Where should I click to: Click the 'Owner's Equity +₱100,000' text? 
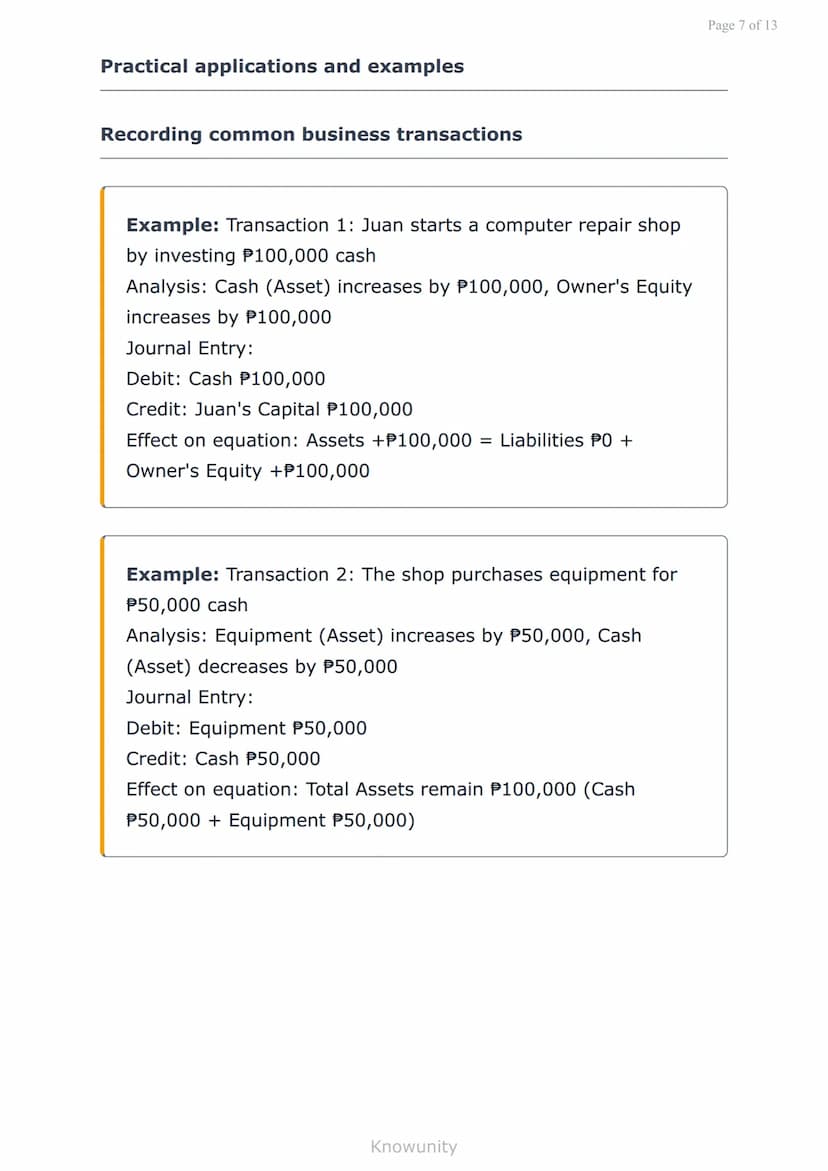tap(248, 471)
